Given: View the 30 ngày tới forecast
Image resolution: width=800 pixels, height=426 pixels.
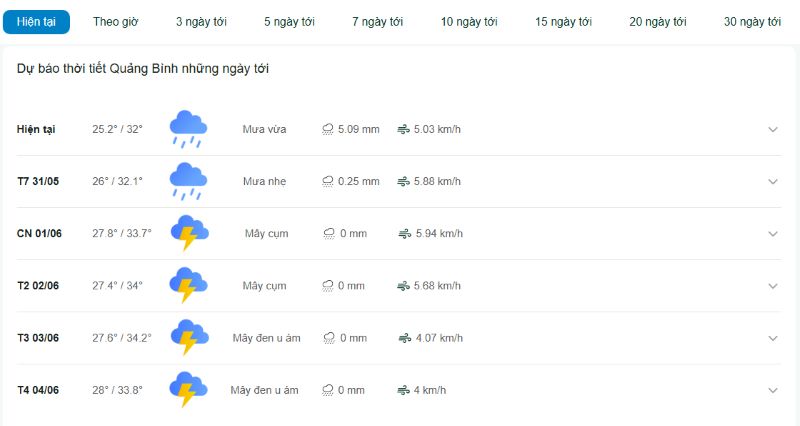Looking at the screenshot, I should [752, 22].
